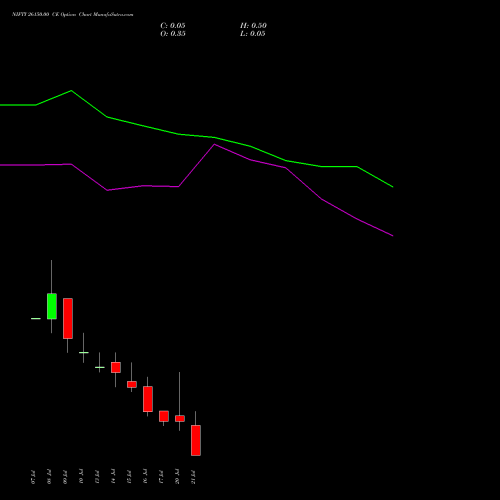500x500 pixels.
Task: Click the 'H: 0.50' high value
Action: [253, 26]
